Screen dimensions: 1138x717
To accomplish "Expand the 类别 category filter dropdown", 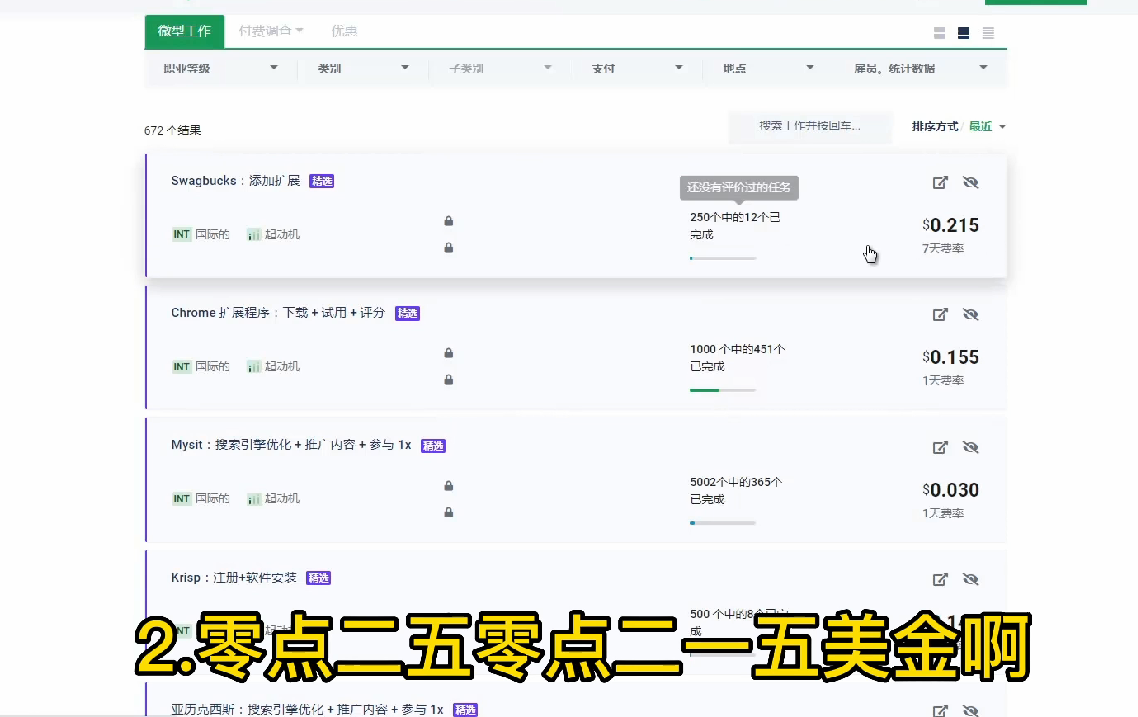I will tap(362, 68).
